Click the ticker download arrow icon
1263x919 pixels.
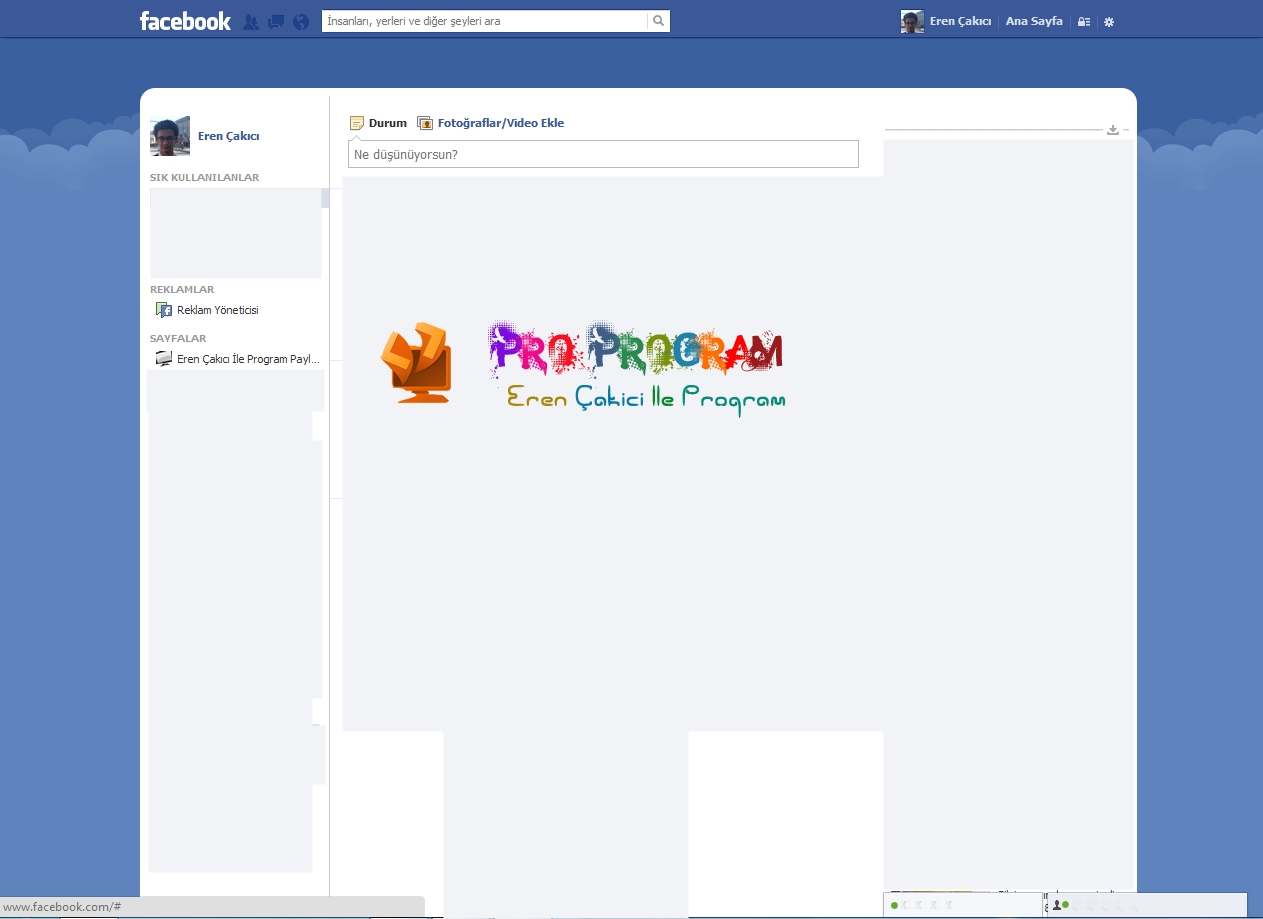click(x=1113, y=130)
